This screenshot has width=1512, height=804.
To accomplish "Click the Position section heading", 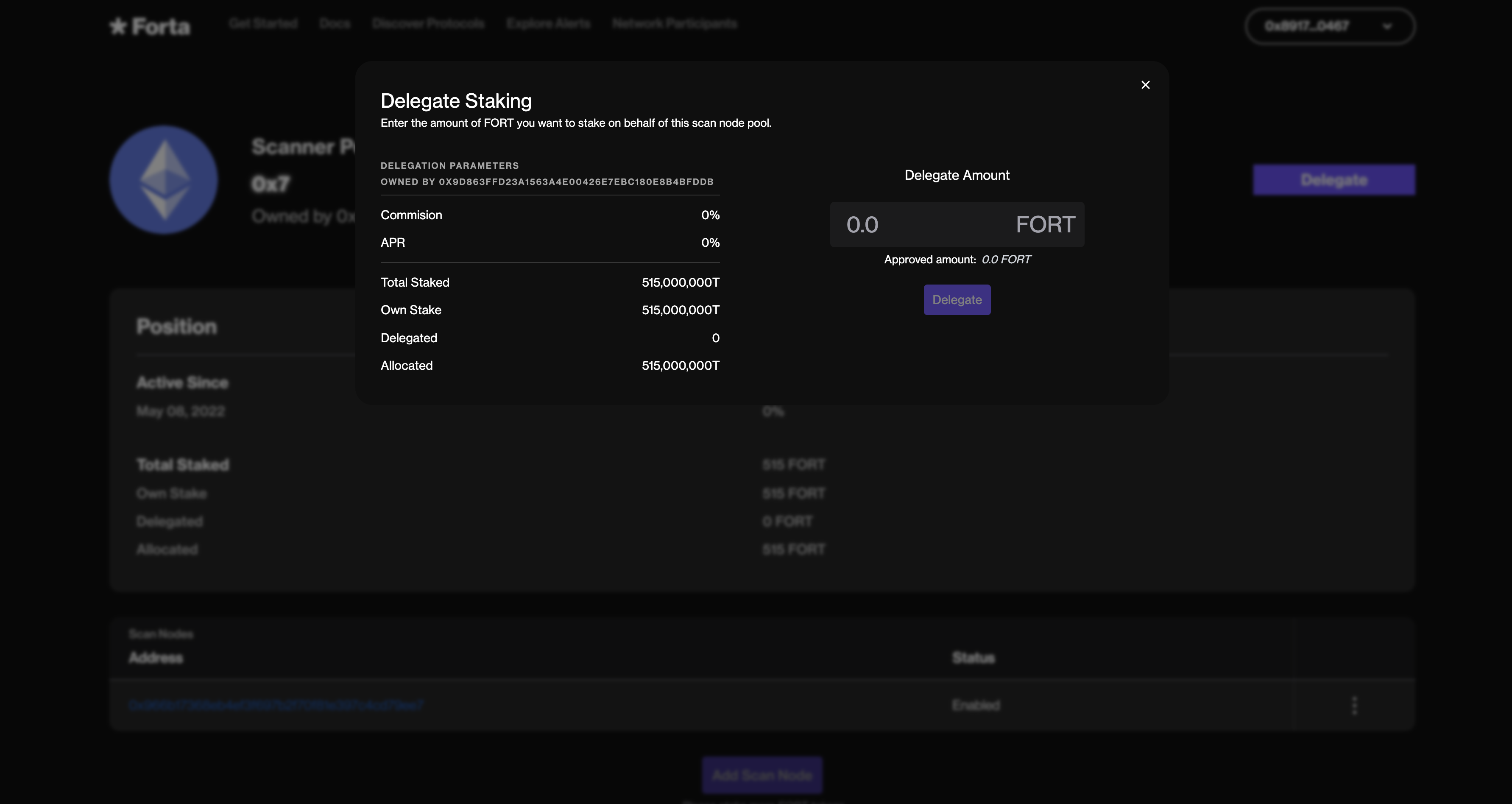I will click(x=177, y=327).
